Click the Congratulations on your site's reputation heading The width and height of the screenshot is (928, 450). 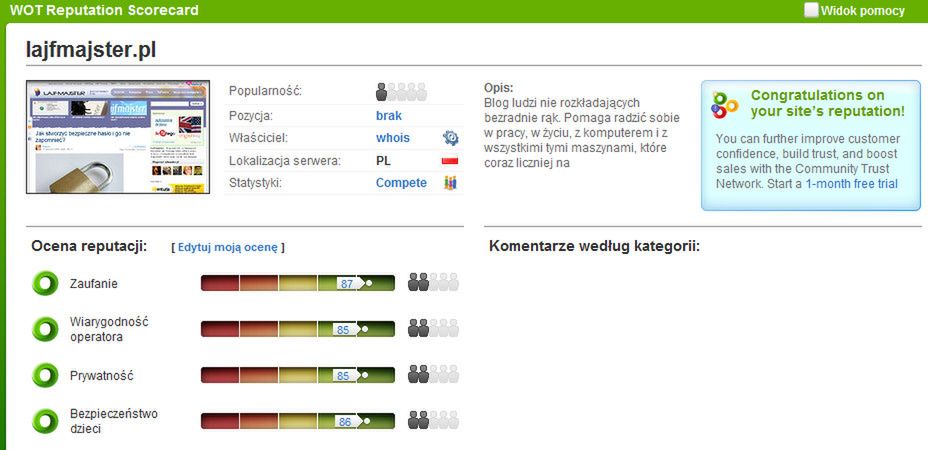[827, 103]
